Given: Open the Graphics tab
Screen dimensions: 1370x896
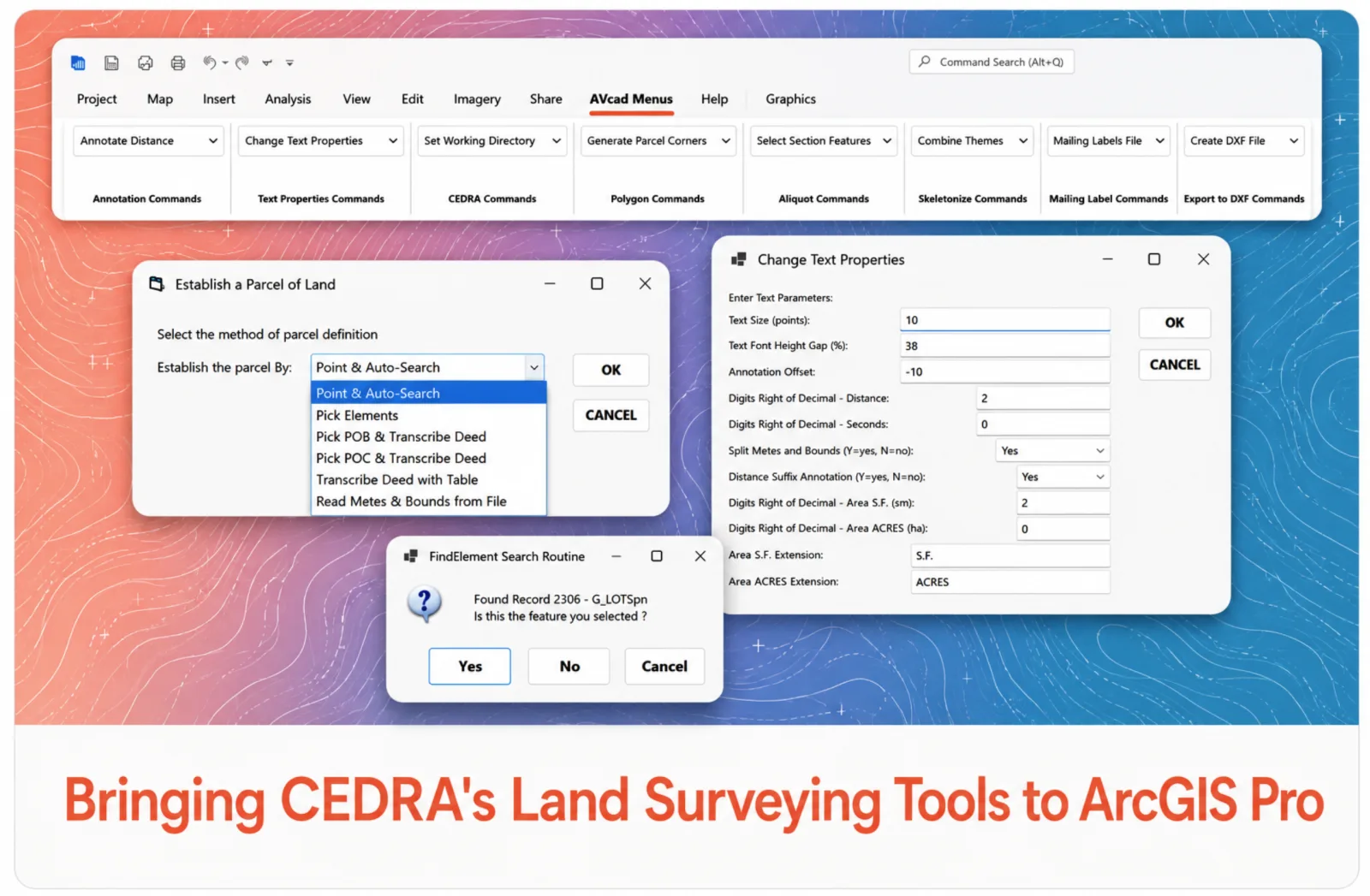Looking at the screenshot, I should tap(790, 99).
